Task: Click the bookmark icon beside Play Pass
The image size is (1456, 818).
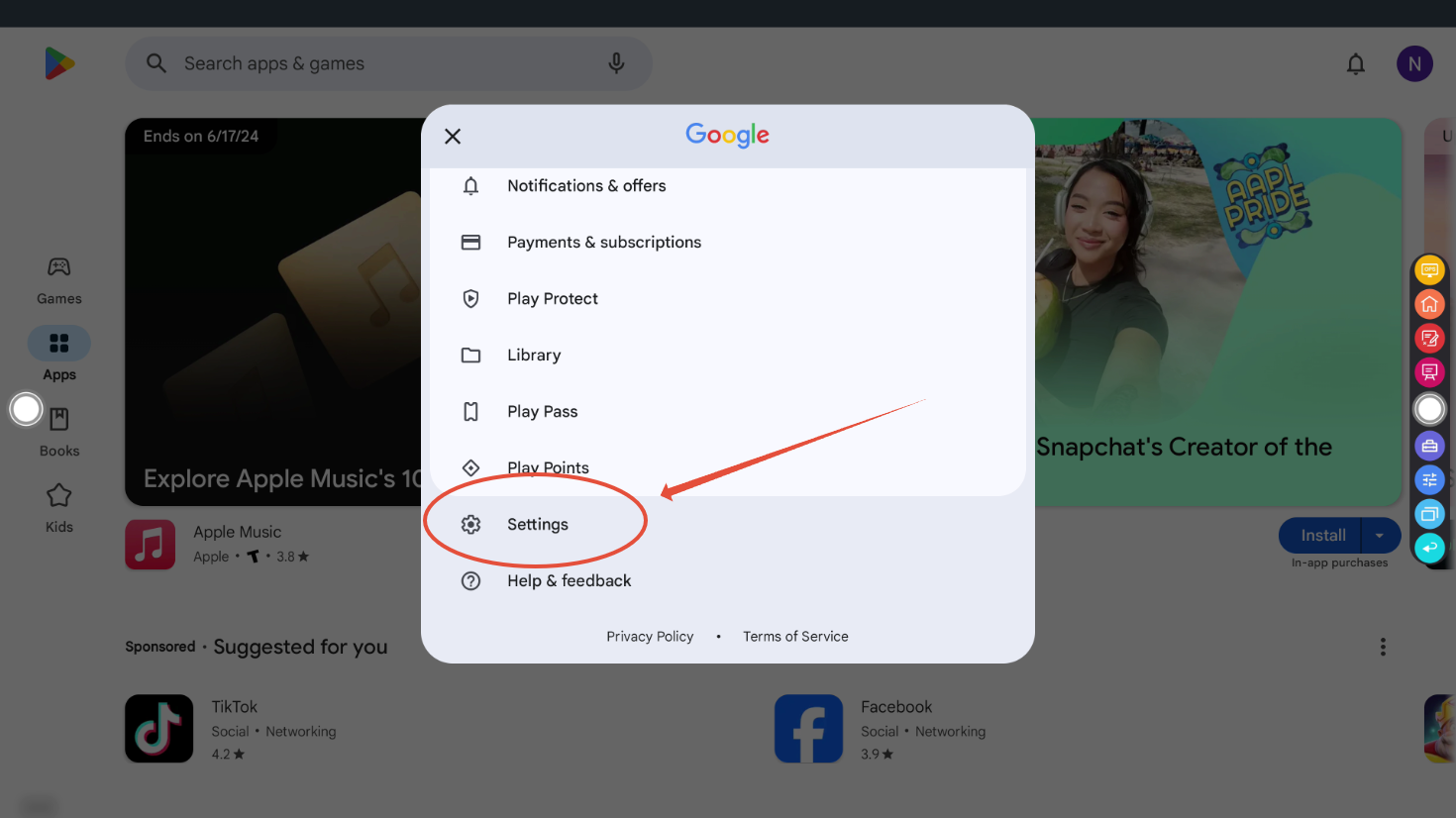Action: coord(471,412)
